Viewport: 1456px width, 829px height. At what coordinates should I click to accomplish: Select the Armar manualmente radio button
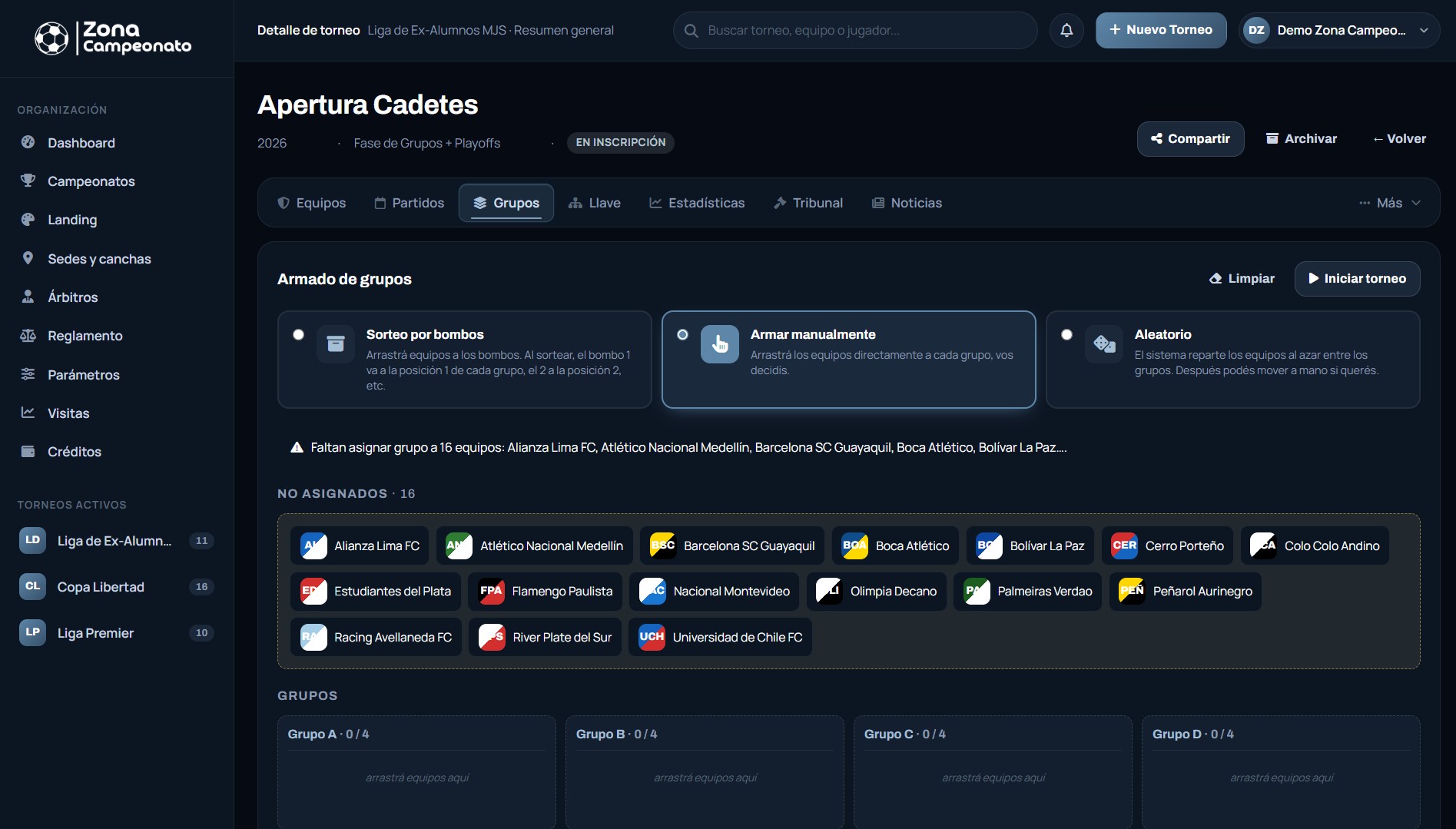pyautogui.click(x=682, y=334)
